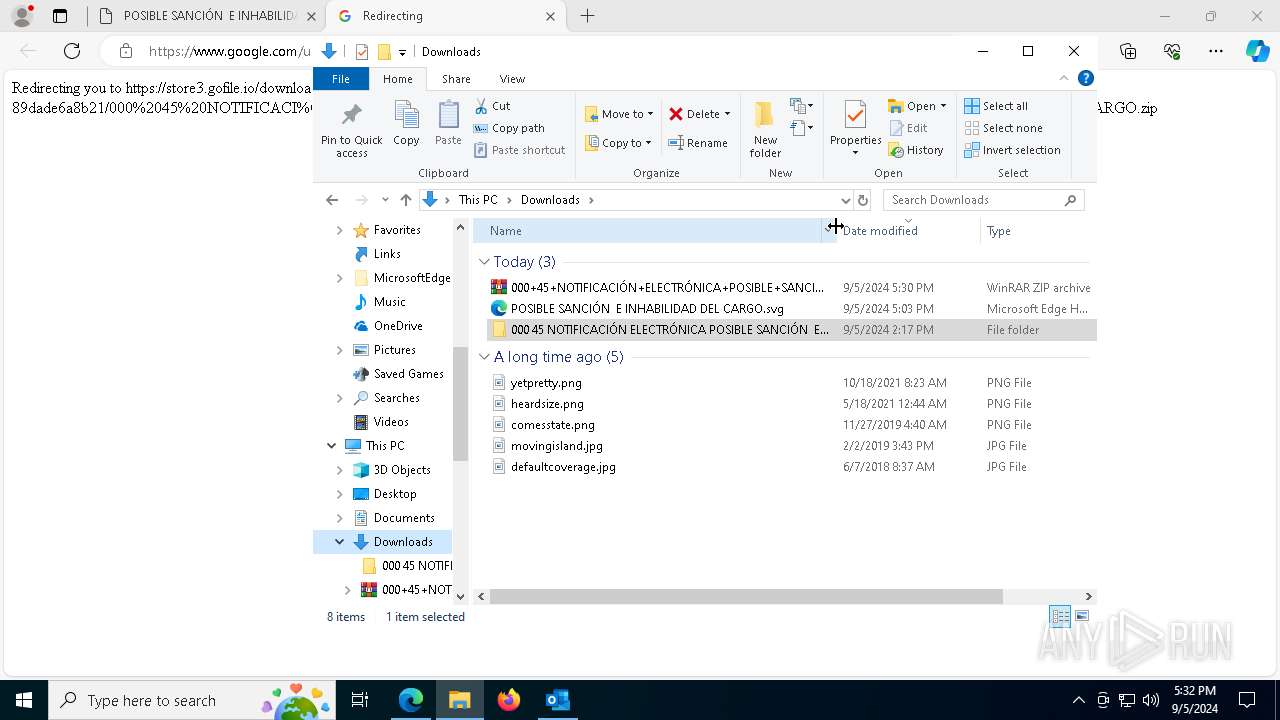Click the refresh icon beside address bar
Image resolution: width=1280 pixels, height=720 pixels.
coord(863,200)
